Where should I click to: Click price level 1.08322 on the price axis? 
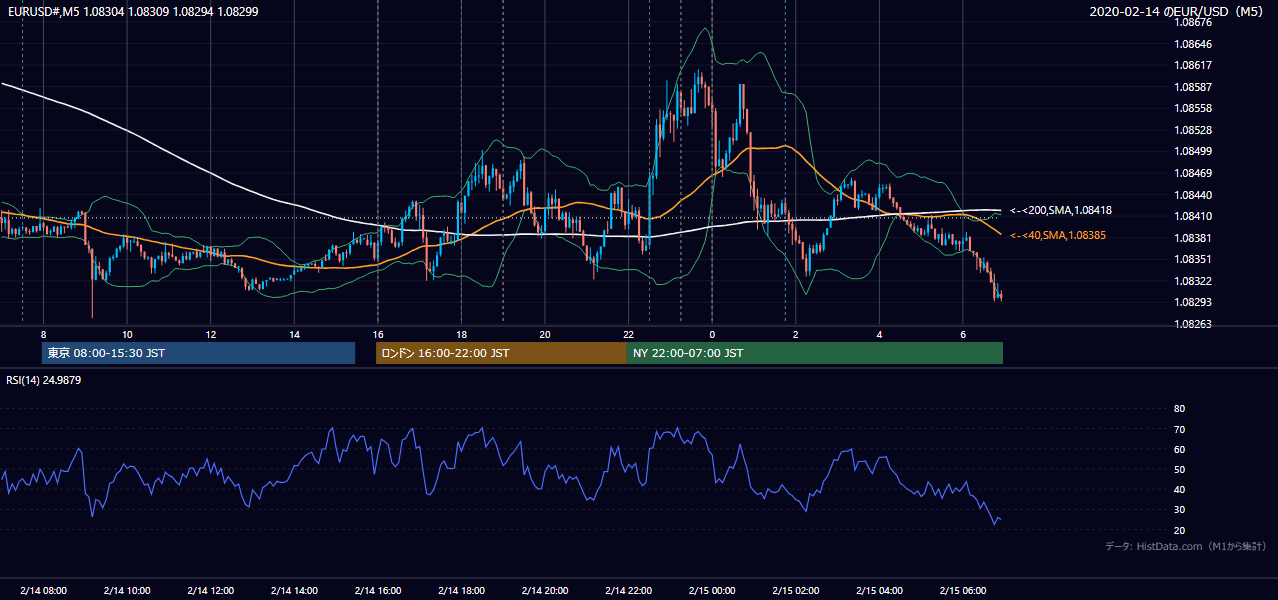coord(1193,281)
